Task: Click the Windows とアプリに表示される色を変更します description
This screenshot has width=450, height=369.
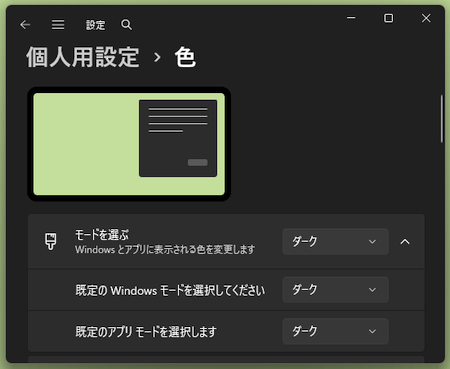Action: (165, 250)
